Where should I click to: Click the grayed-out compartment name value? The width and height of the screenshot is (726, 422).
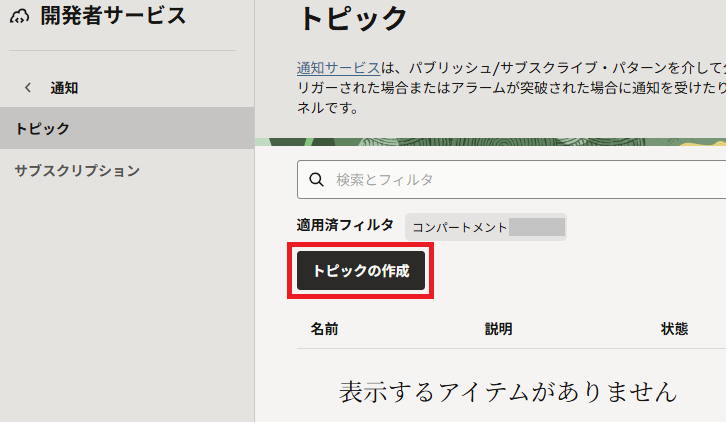[537, 227]
